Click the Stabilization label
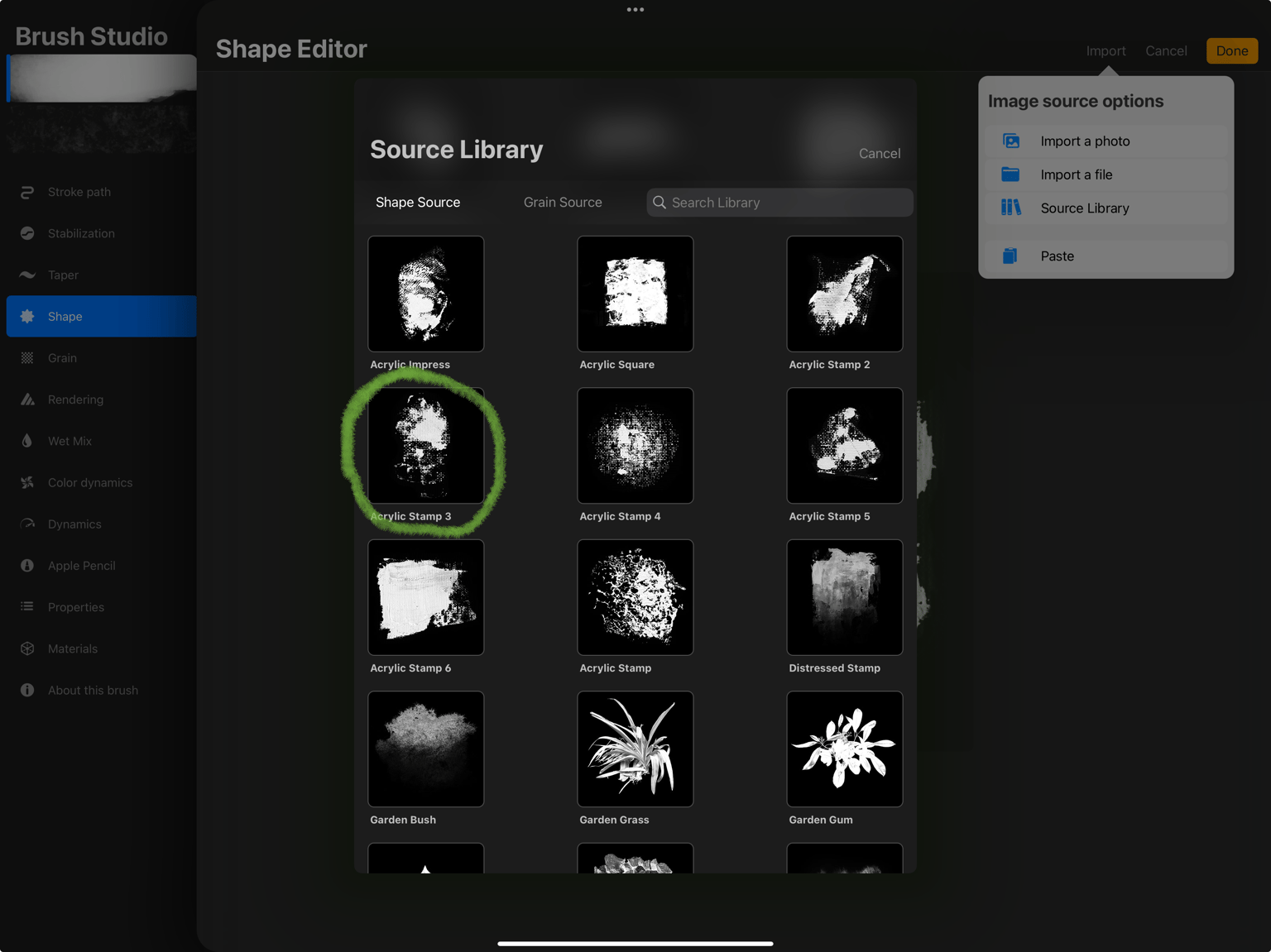 (81, 233)
